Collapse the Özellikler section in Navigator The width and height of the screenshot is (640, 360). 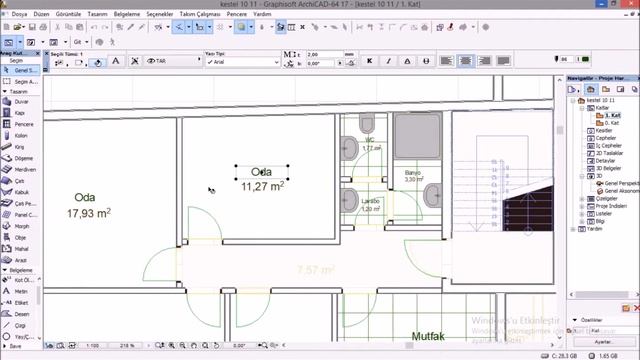pos(575,320)
